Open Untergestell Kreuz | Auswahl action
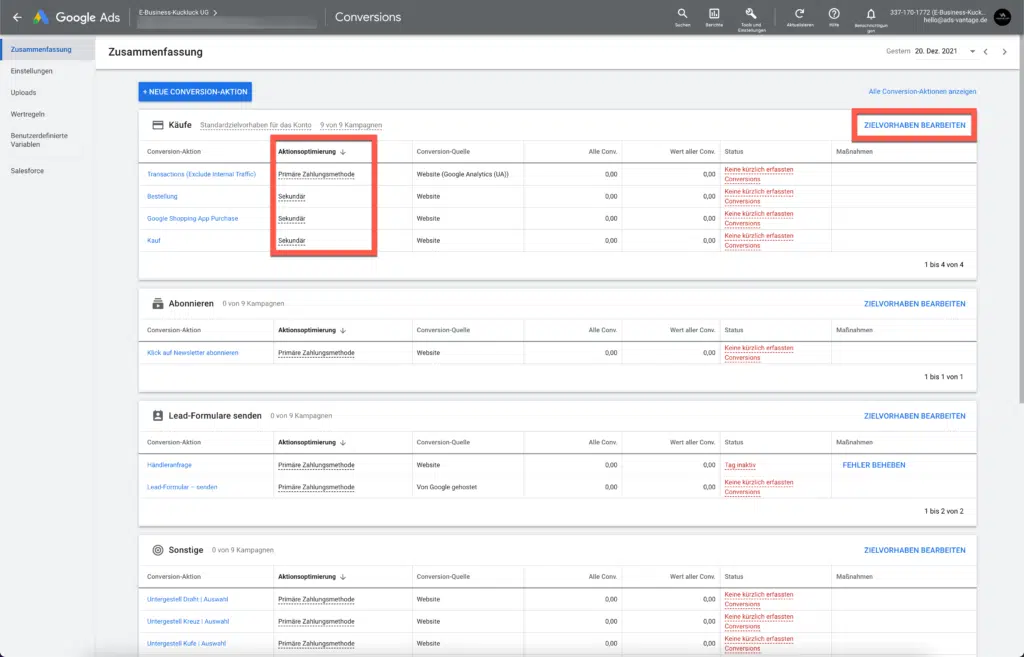The width and height of the screenshot is (1024, 657). [x=188, y=622]
